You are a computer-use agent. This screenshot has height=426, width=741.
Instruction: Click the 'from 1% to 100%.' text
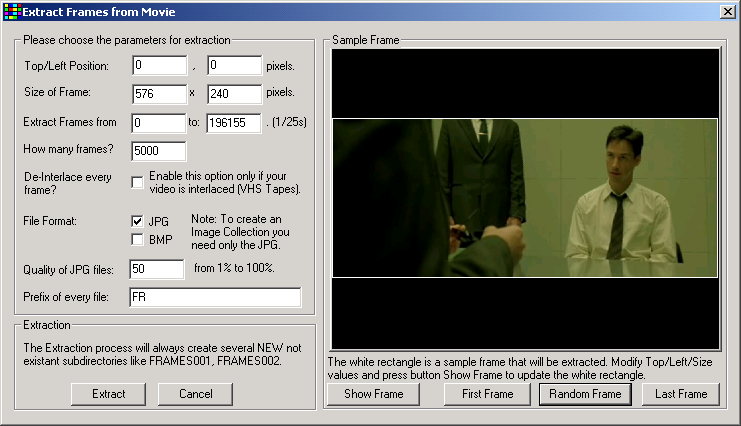[x=234, y=268]
